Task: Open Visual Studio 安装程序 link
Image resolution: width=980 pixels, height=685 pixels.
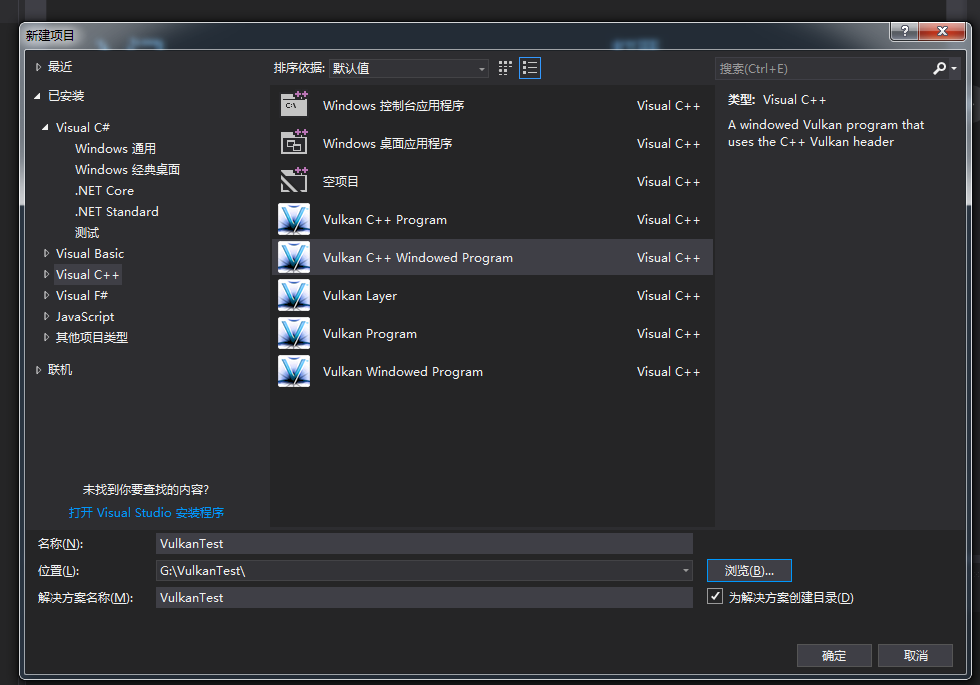Action: (x=146, y=512)
